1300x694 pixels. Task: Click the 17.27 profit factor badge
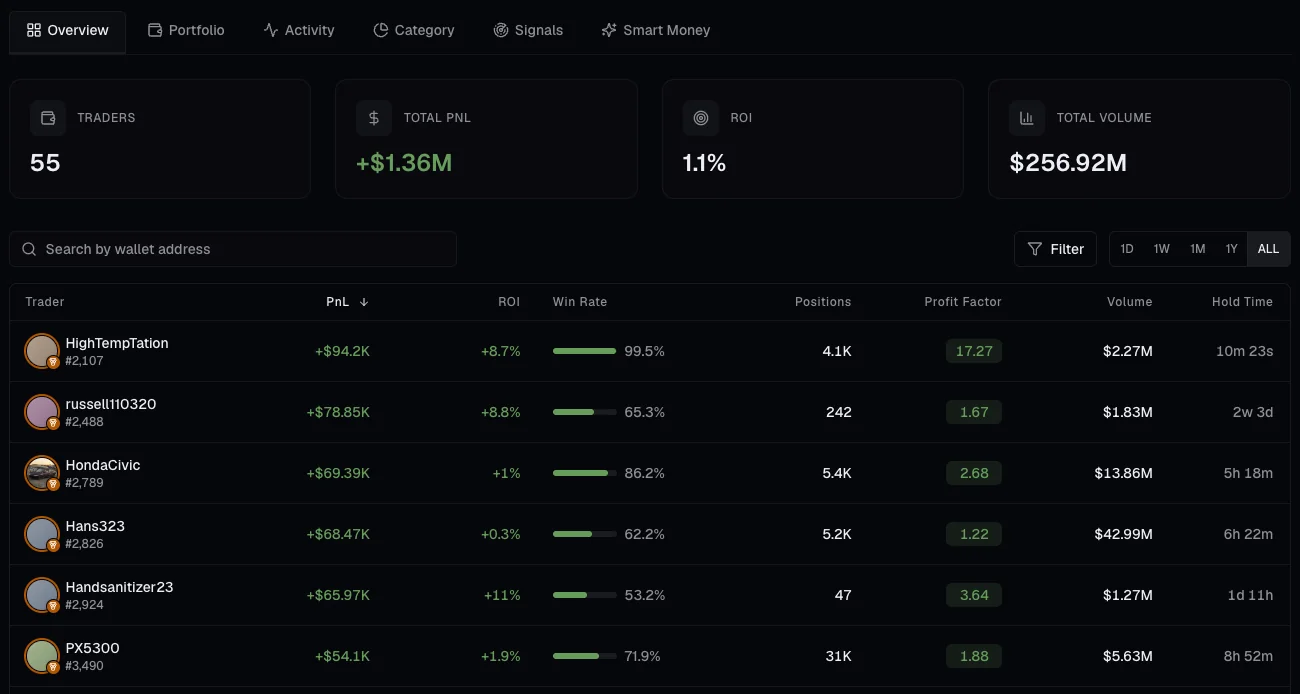coord(974,351)
